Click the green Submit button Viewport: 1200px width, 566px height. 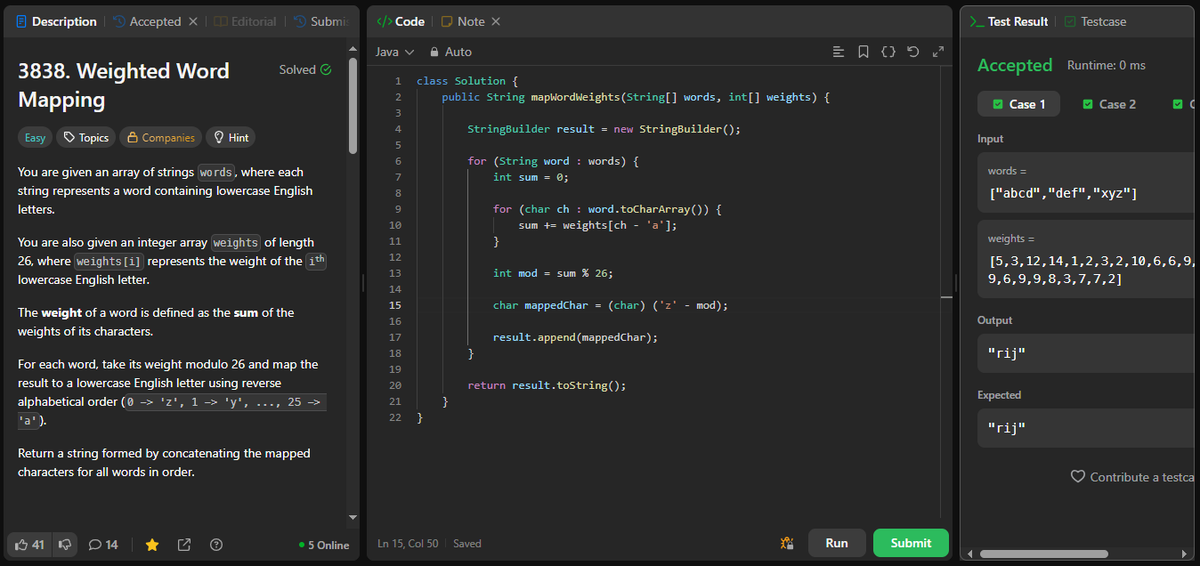pos(910,543)
